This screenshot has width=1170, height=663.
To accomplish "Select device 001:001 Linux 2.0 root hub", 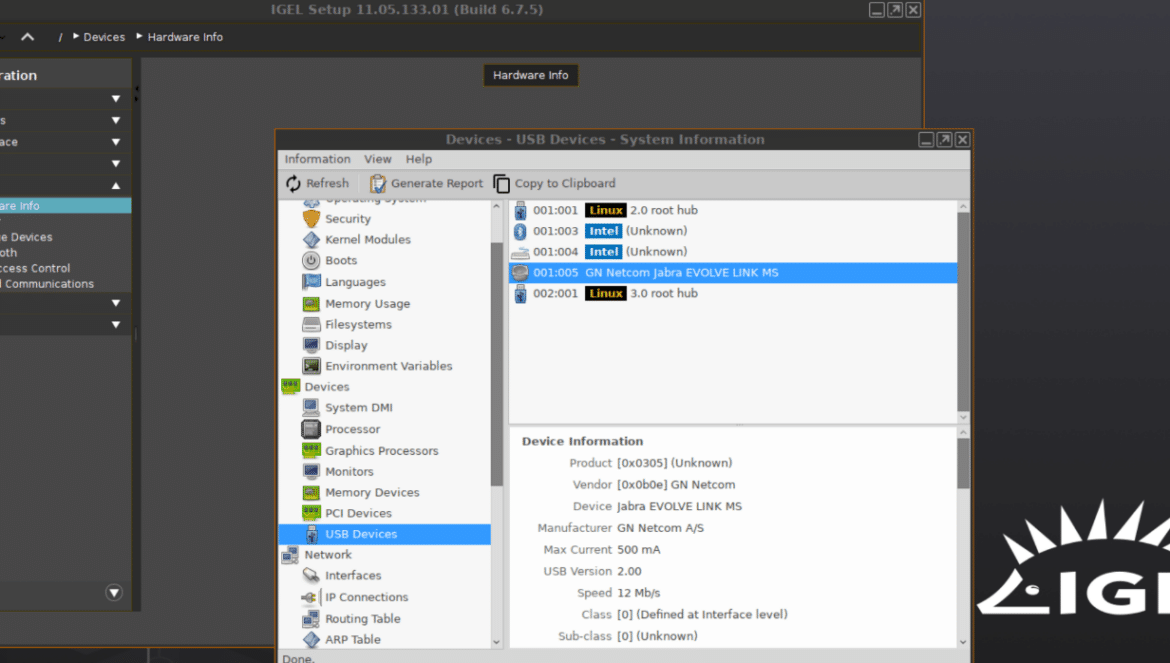I will (733, 210).
